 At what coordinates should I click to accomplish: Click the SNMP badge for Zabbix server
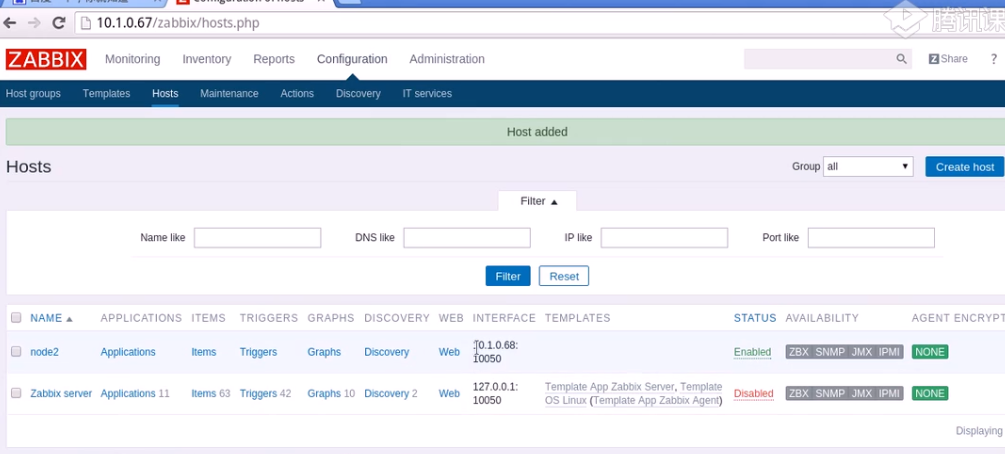(x=831, y=393)
